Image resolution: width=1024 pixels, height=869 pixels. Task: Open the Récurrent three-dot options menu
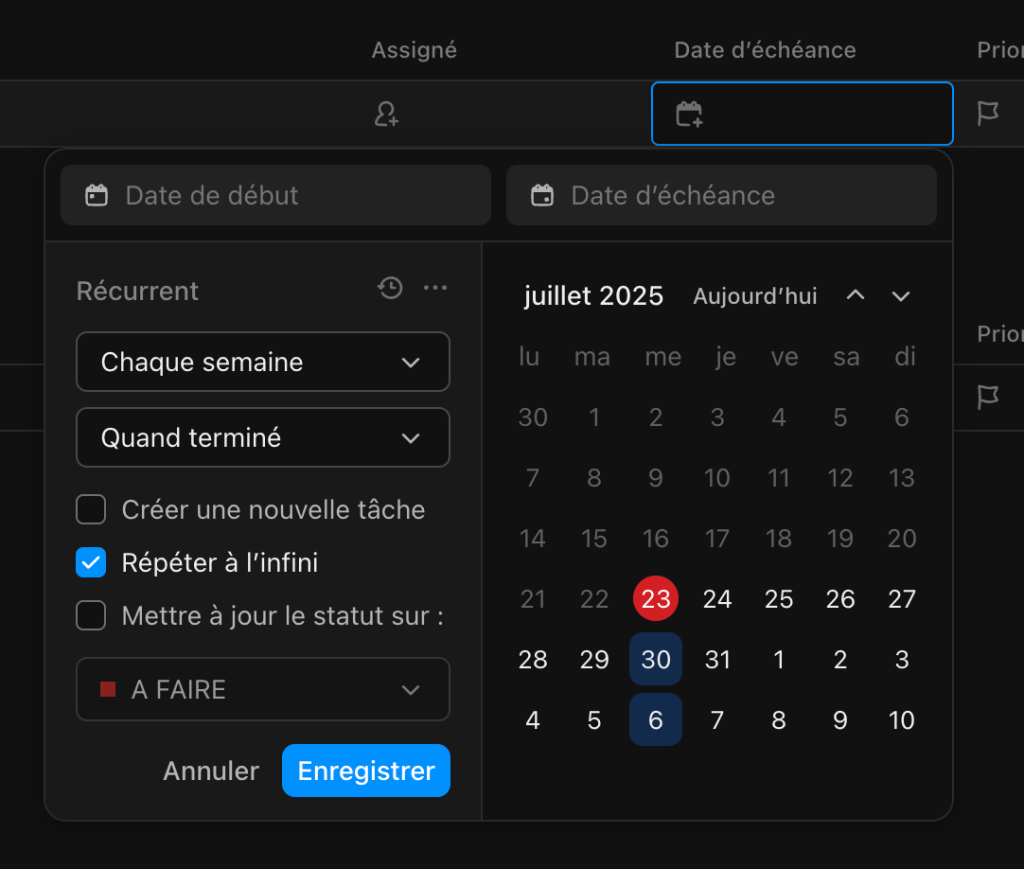(435, 289)
